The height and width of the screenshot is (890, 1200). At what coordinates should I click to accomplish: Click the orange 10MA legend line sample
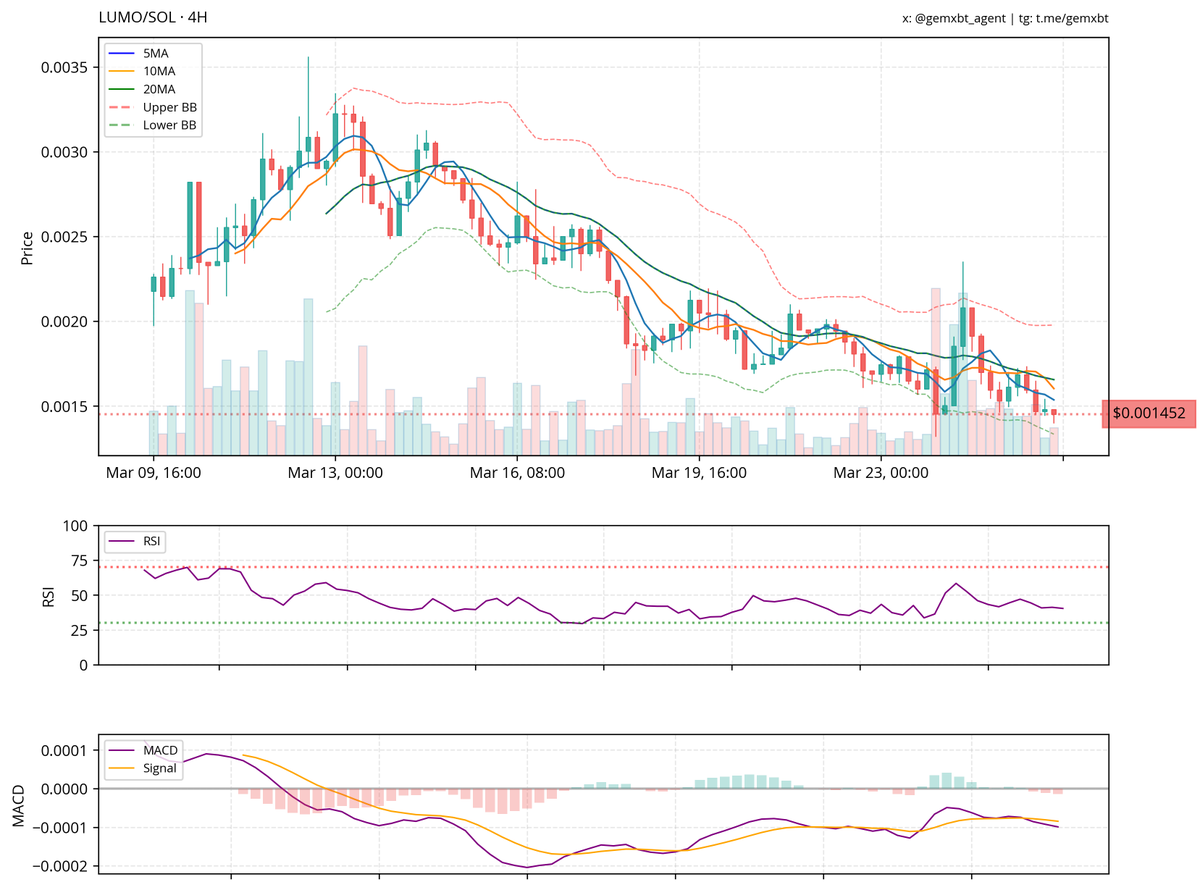(x=123, y=70)
